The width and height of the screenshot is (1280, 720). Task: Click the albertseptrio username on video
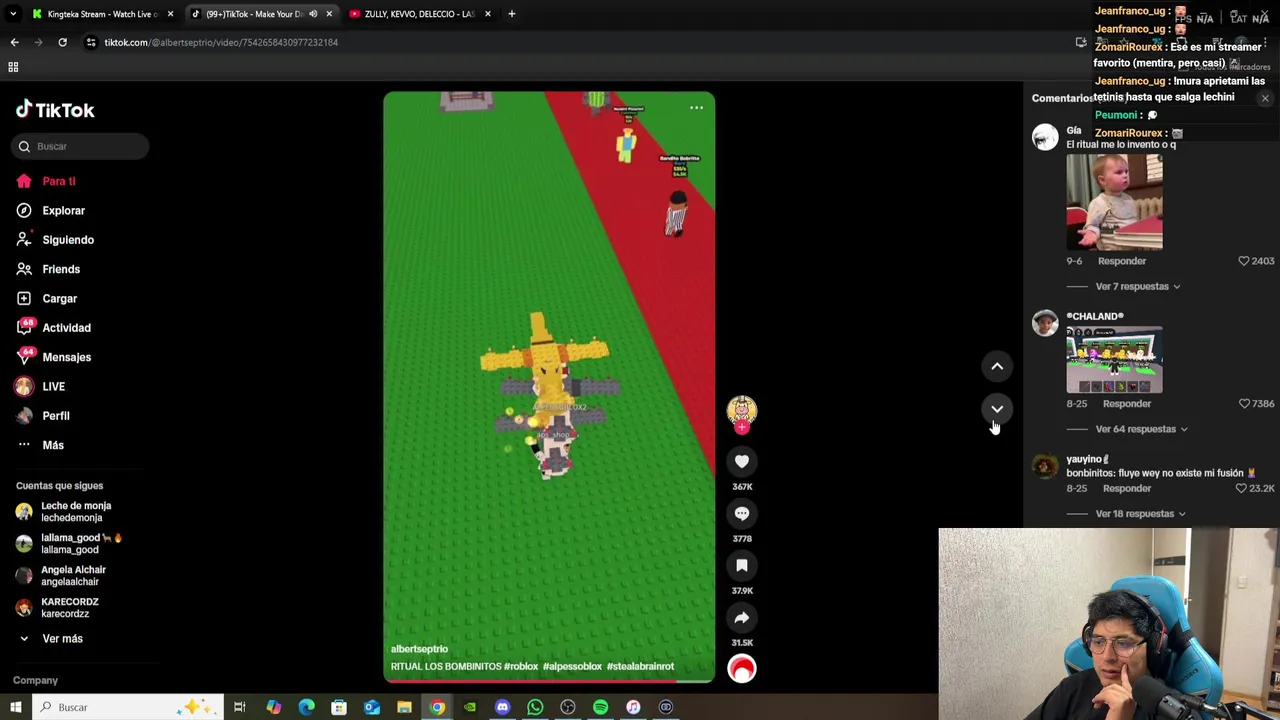(419, 649)
